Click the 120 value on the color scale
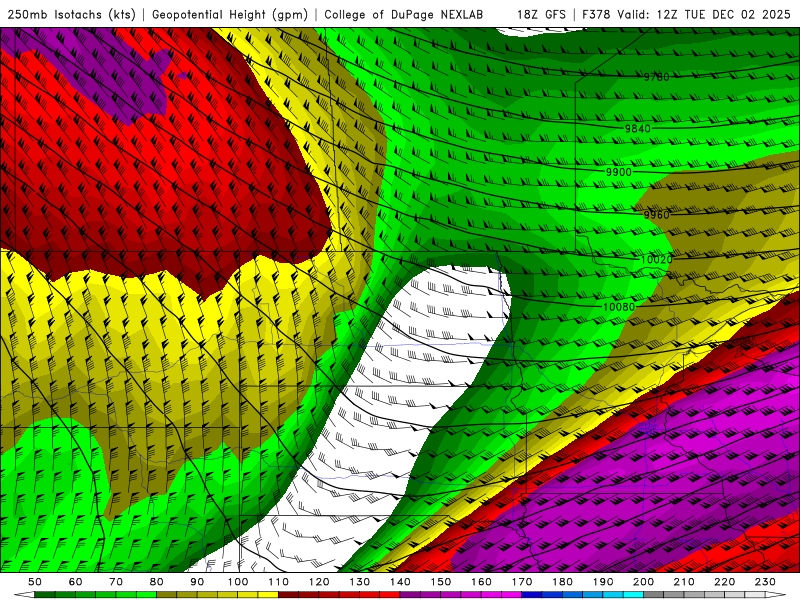Screen dimensions: 800x600 tap(319, 582)
